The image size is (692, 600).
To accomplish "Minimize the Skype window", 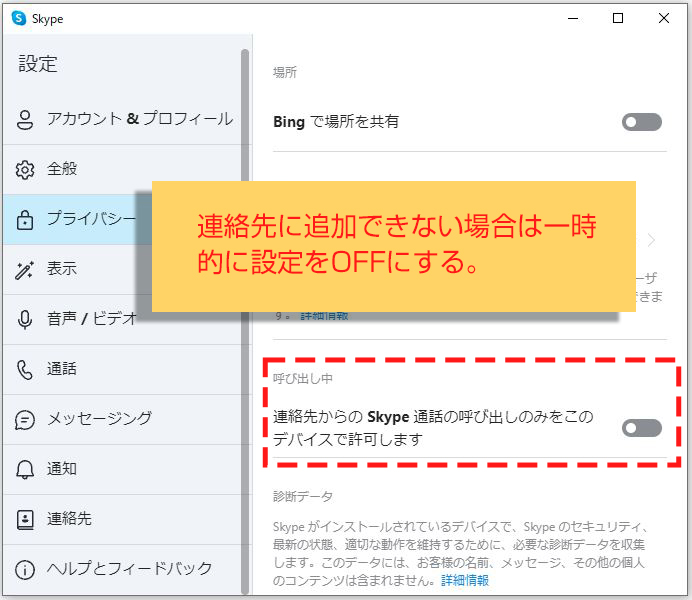I will click(573, 19).
